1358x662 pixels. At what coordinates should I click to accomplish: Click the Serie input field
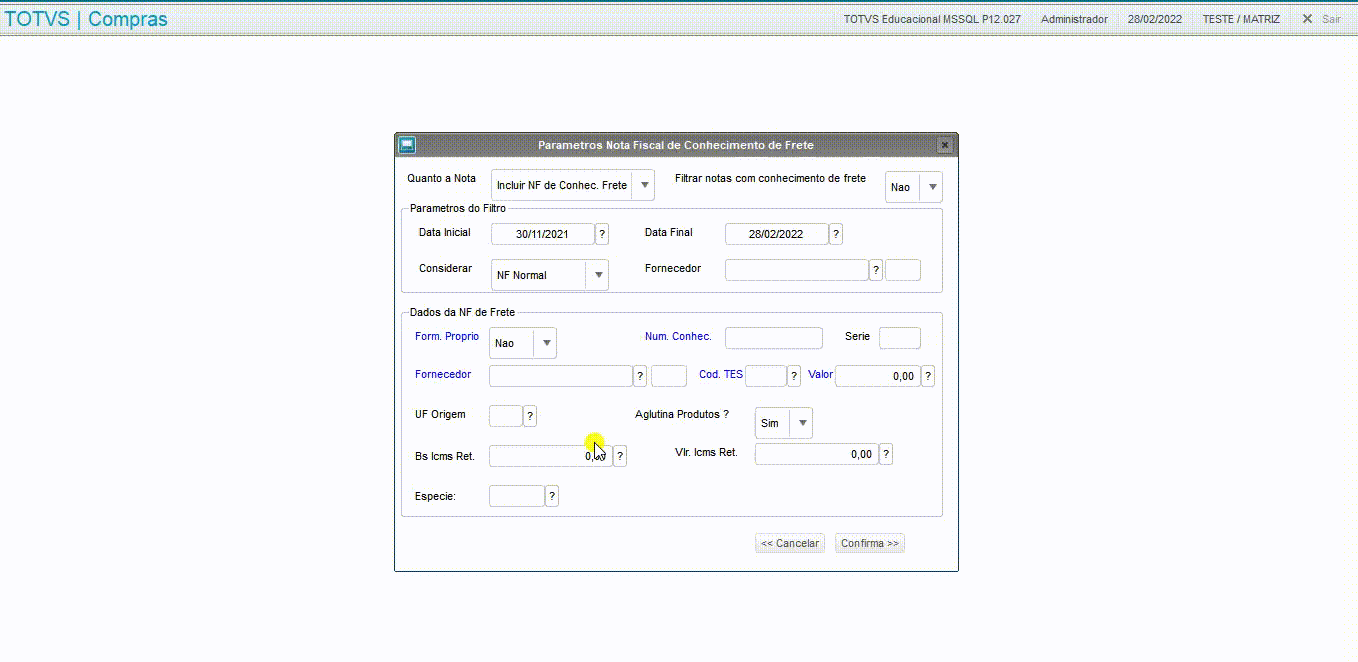point(900,338)
